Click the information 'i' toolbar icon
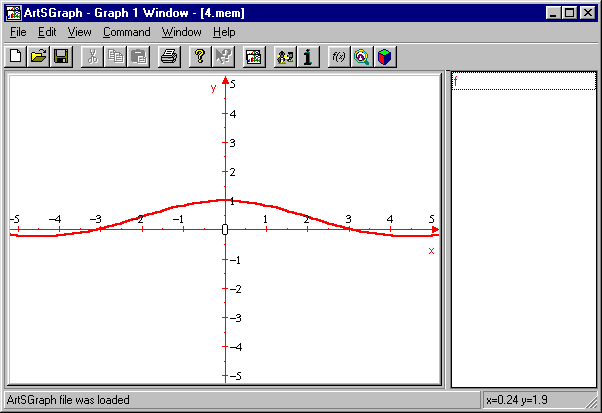Screen dimensions: 602x413 point(309,57)
